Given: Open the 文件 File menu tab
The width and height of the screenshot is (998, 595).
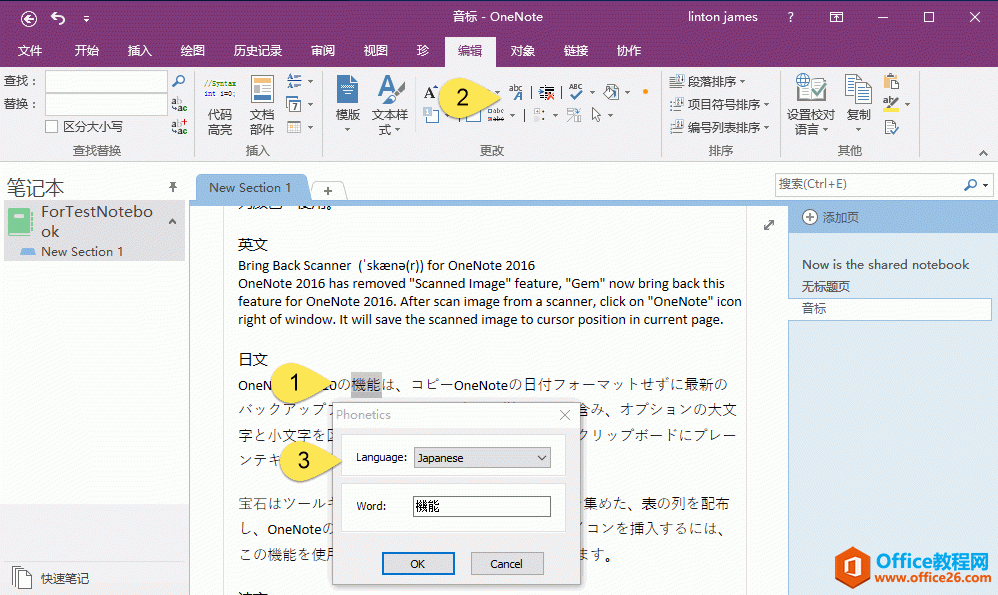Looking at the screenshot, I should [29, 51].
